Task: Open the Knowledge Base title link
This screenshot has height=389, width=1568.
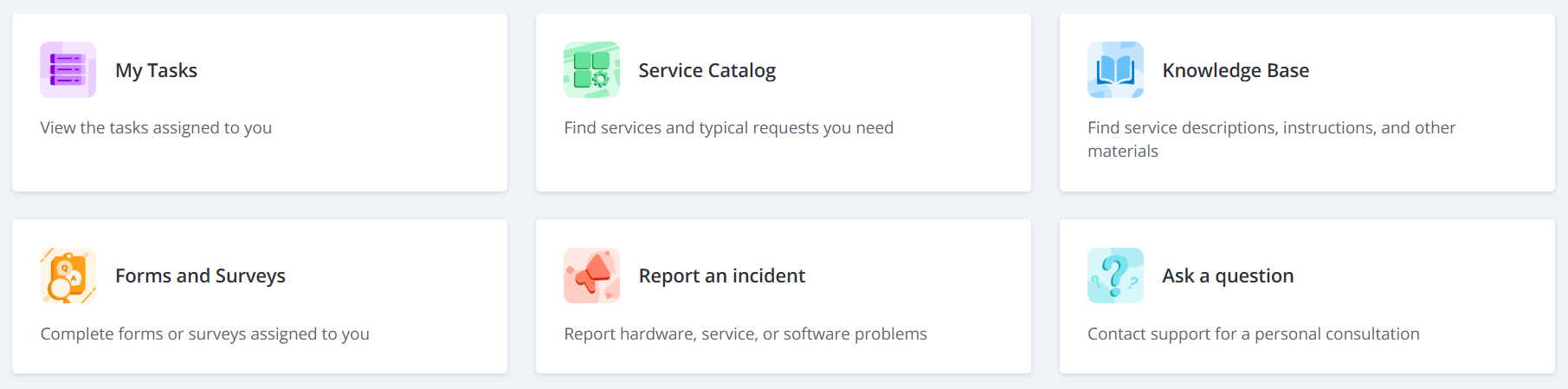Action: [1235, 70]
